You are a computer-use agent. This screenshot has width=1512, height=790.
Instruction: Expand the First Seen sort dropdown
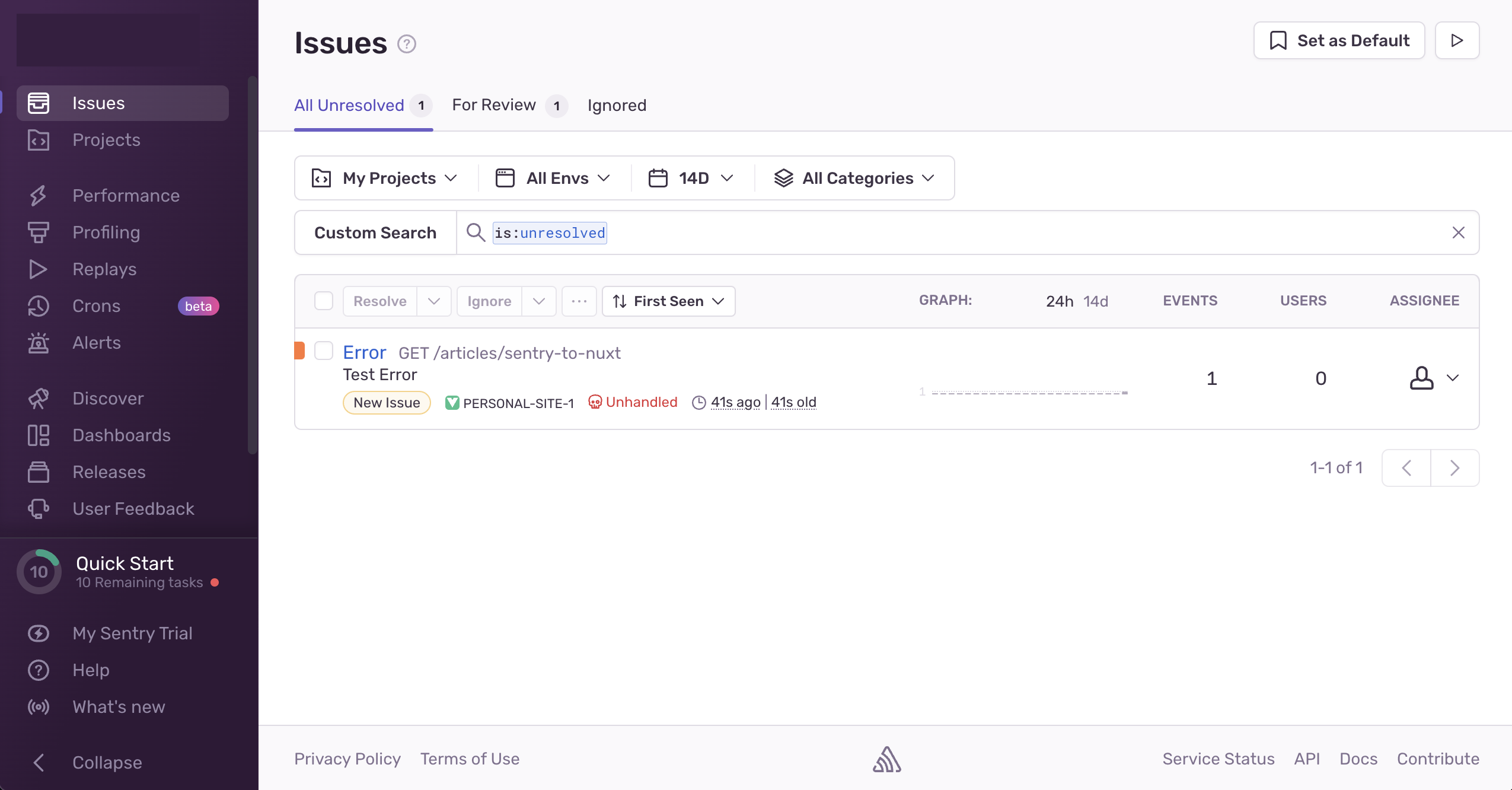point(668,301)
